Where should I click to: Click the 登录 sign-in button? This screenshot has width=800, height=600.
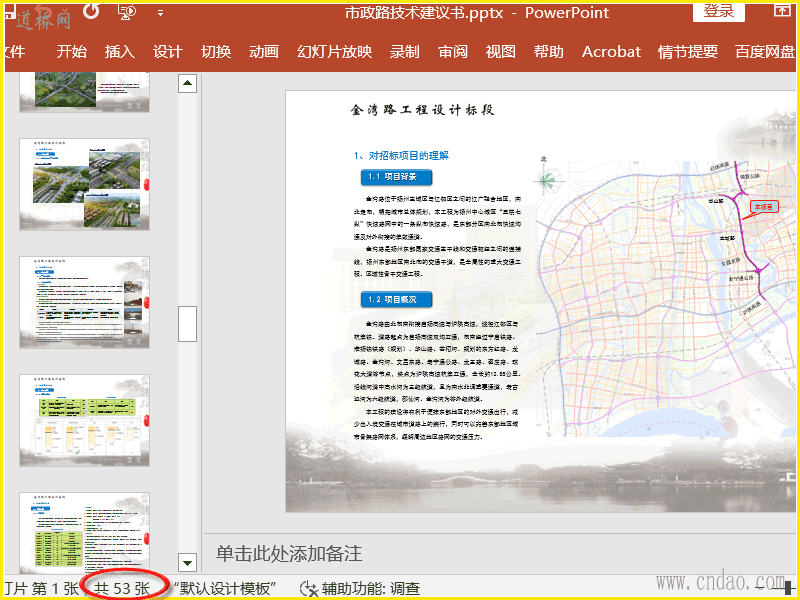[x=718, y=11]
